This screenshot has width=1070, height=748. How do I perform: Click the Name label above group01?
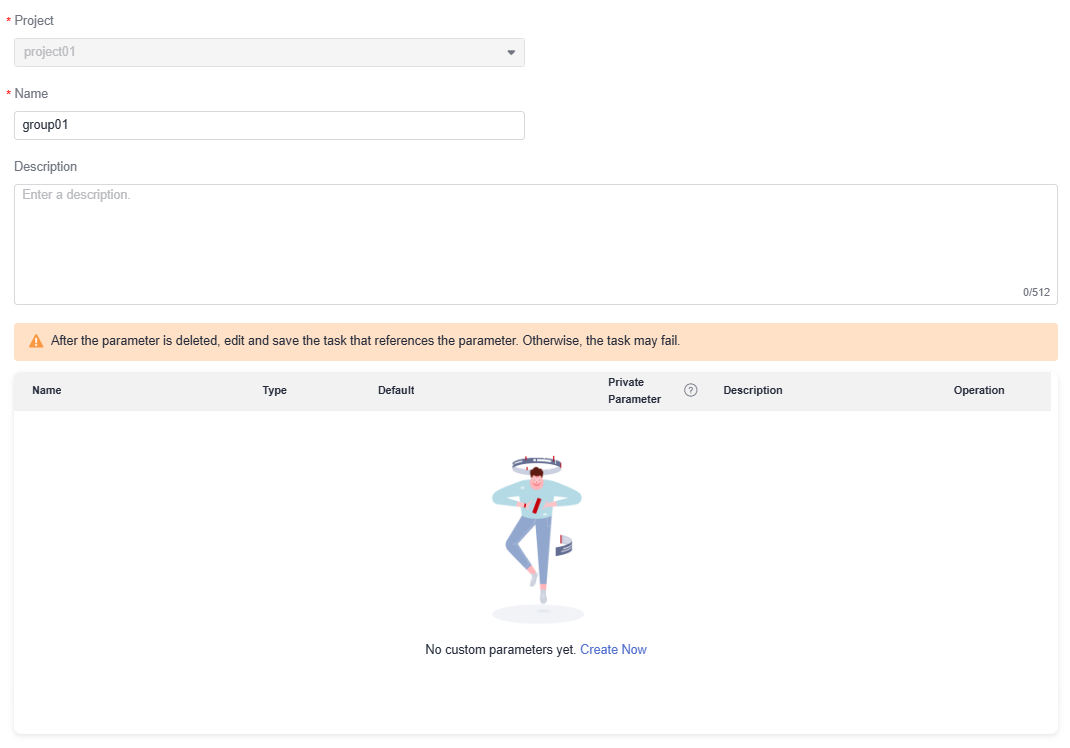tap(31, 94)
